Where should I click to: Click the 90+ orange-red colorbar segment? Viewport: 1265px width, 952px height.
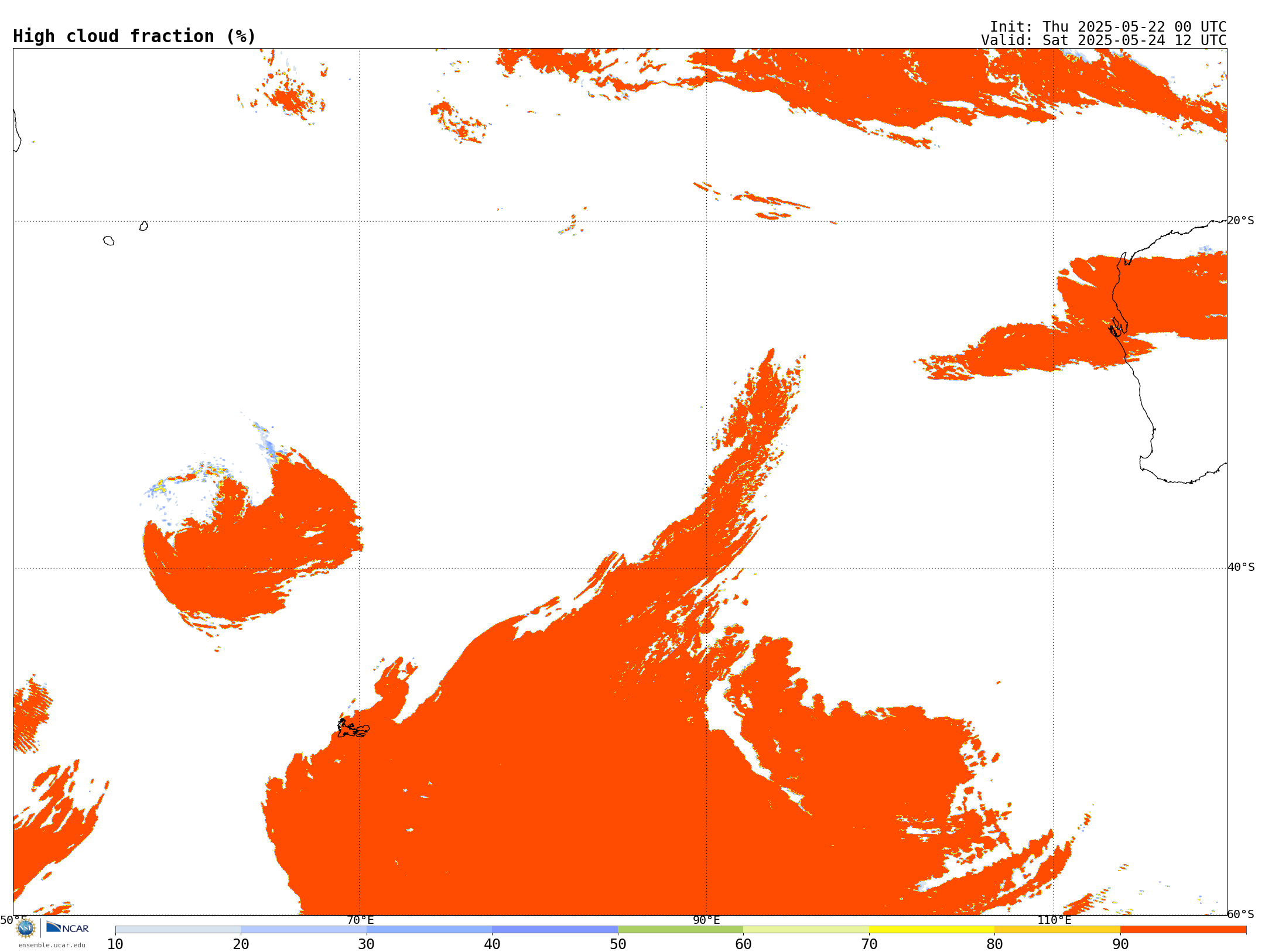[1183, 930]
